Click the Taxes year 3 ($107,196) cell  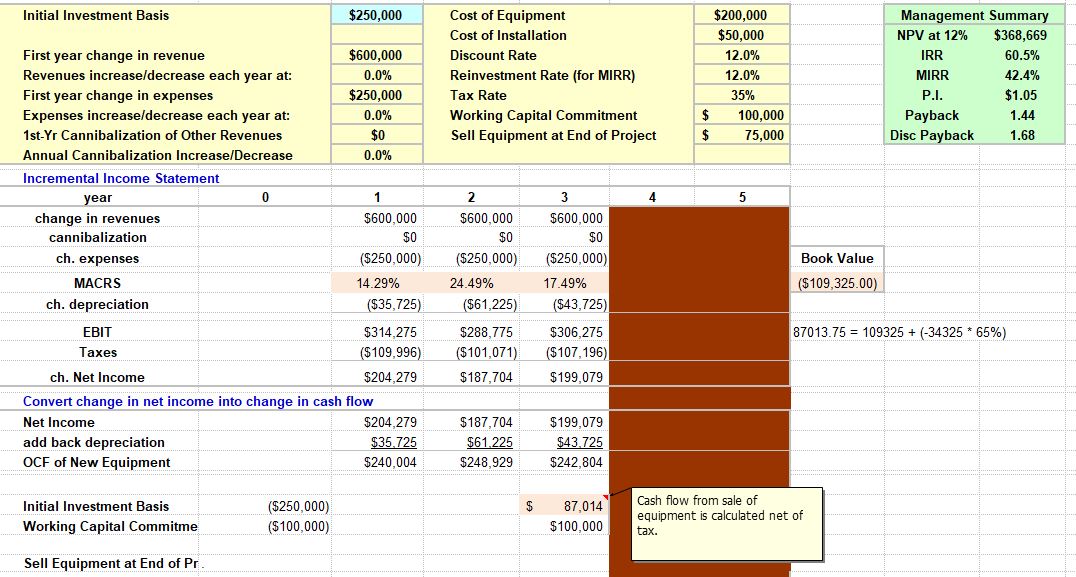[x=564, y=352]
